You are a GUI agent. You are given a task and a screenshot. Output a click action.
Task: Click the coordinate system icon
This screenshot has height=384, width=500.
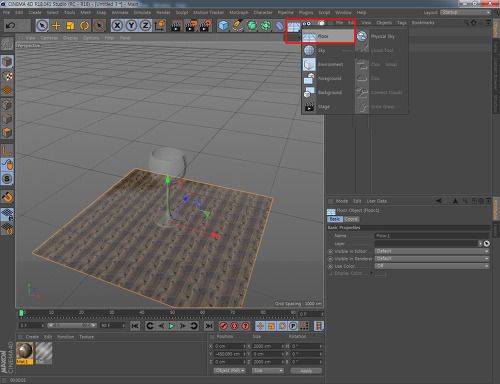(160, 25)
